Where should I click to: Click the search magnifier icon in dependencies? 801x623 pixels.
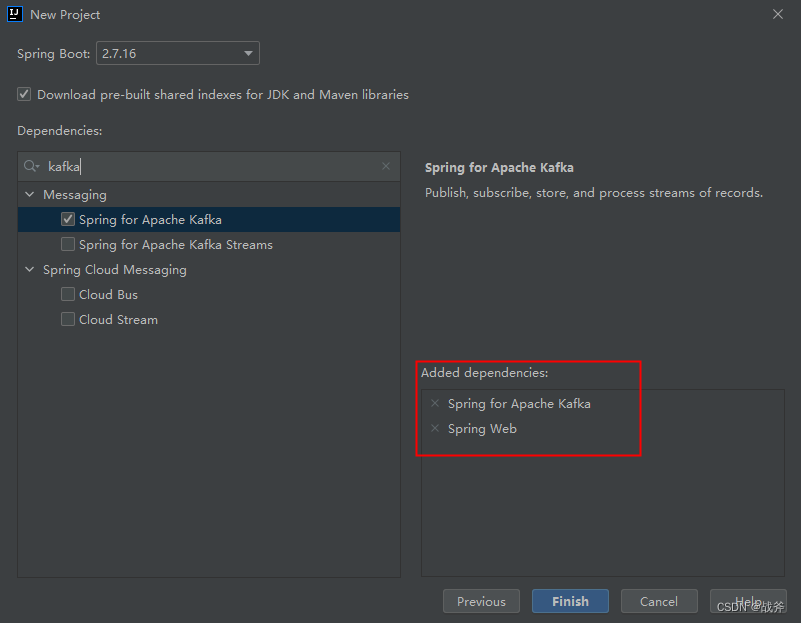pyautogui.click(x=31, y=166)
